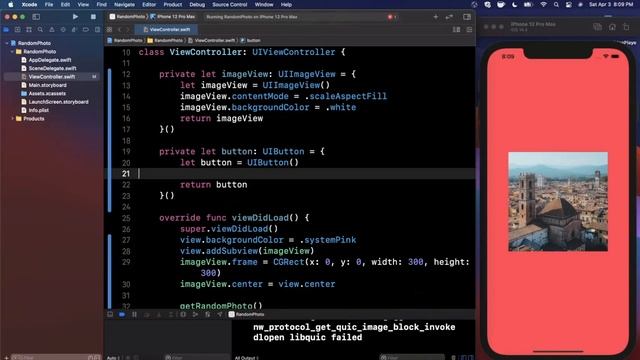Open LaunchScreen.storyboard in navigator
This screenshot has width=640, height=360.
coord(58,102)
